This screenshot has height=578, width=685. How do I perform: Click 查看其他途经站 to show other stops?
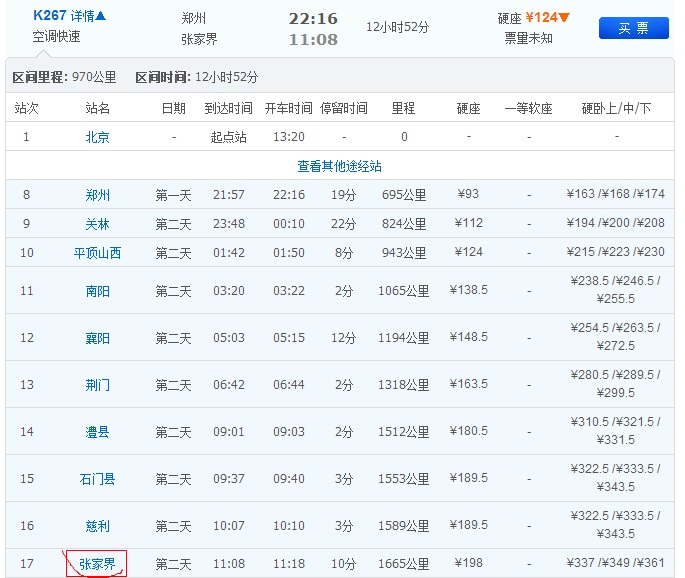[x=339, y=166]
